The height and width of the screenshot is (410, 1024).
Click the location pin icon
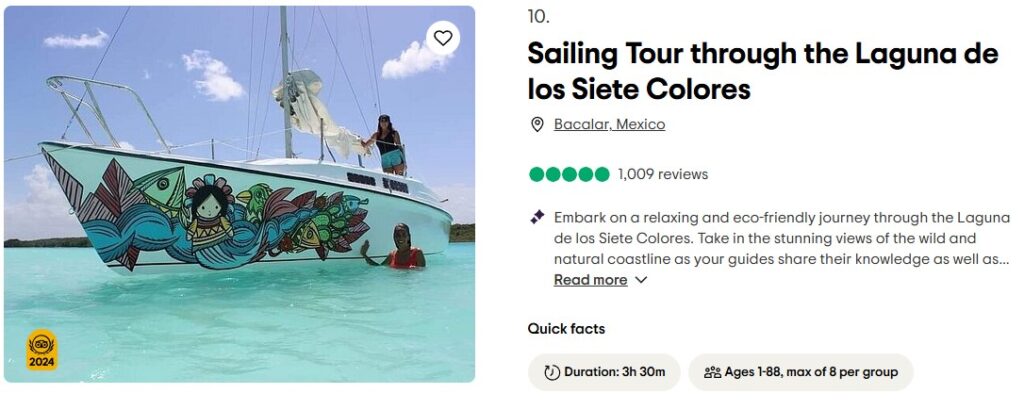click(x=538, y=125)
